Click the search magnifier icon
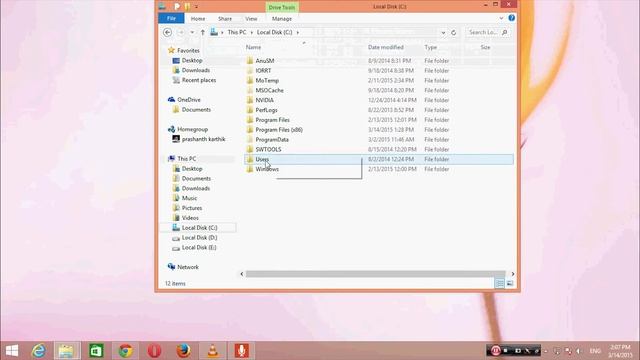 (x=504, y=32)
